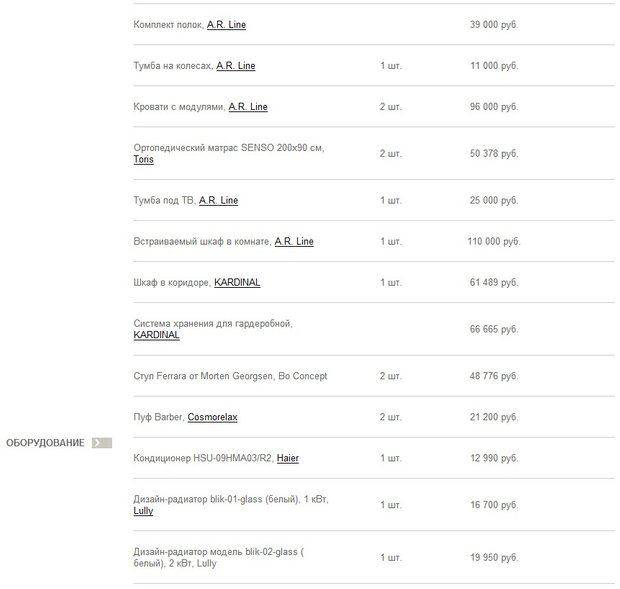Image resolution: width=620 pixels, height=589 pixels.
Task: Click the 2 шт. quantity for Пуф Barber
Action: [391, 417]
